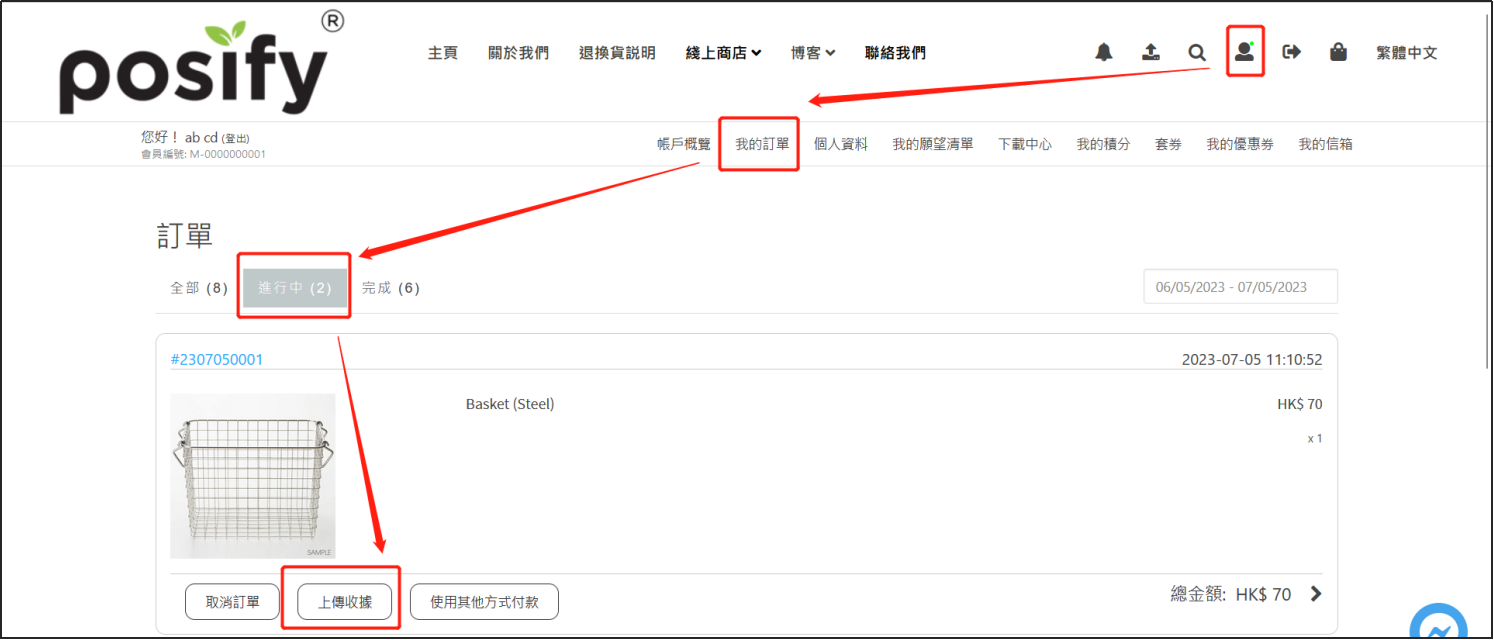1494x640 pixels.
Task: Click the 上傳收據 button
Action: pyautogui.click(x=345, y=602)
